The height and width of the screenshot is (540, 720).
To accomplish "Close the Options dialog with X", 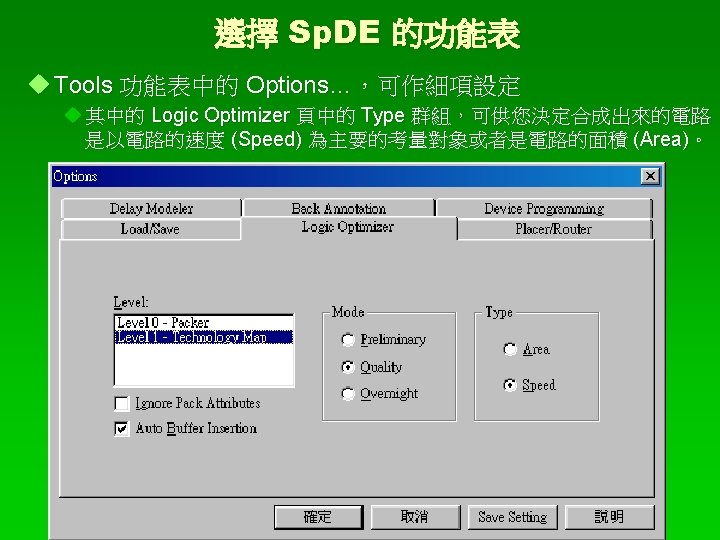I will pos(650,176).
